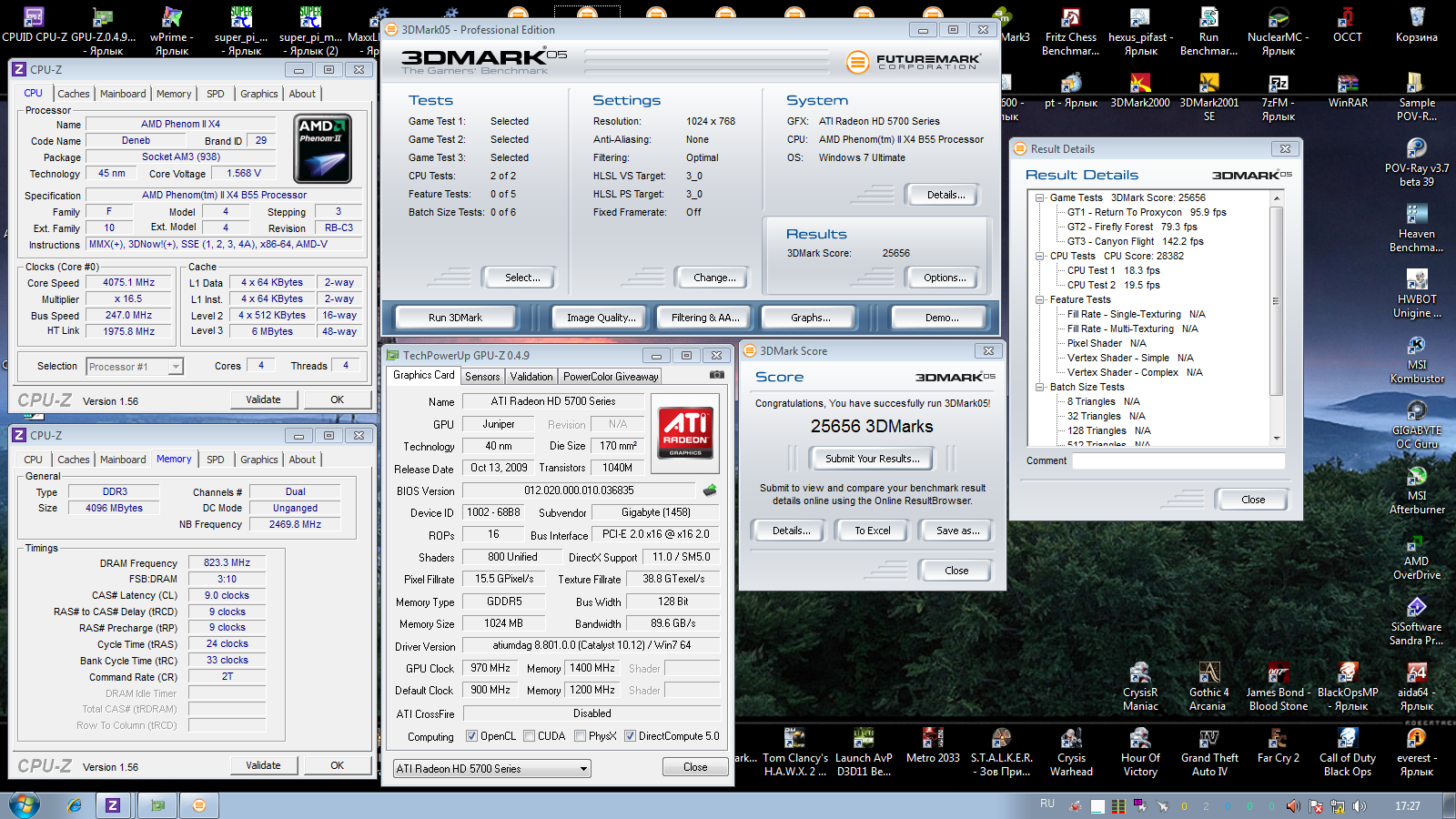
Task: Open the Windows Start orb
Action: (25, 804)
